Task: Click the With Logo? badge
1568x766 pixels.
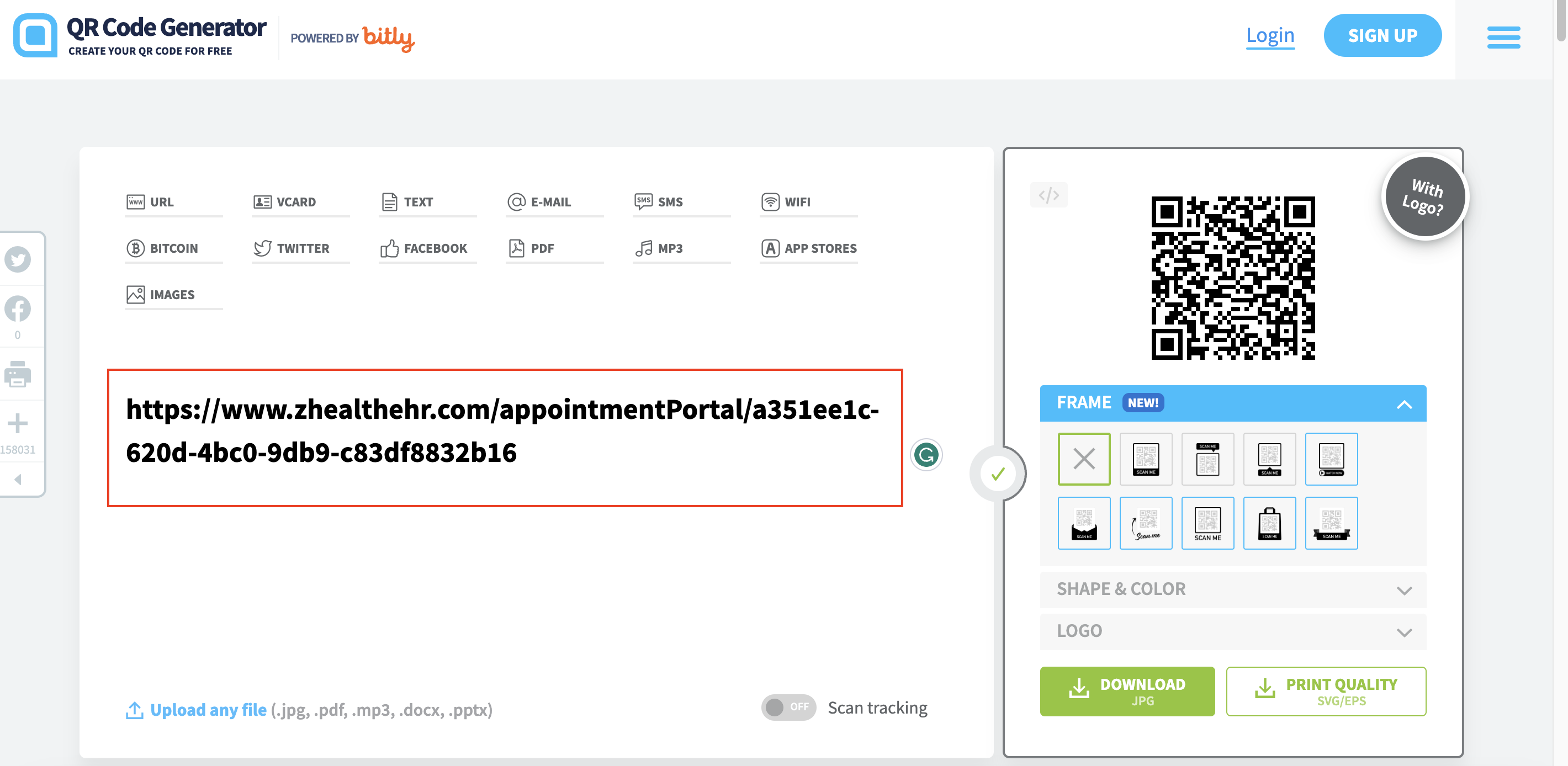Action: tap(1424, 196)
